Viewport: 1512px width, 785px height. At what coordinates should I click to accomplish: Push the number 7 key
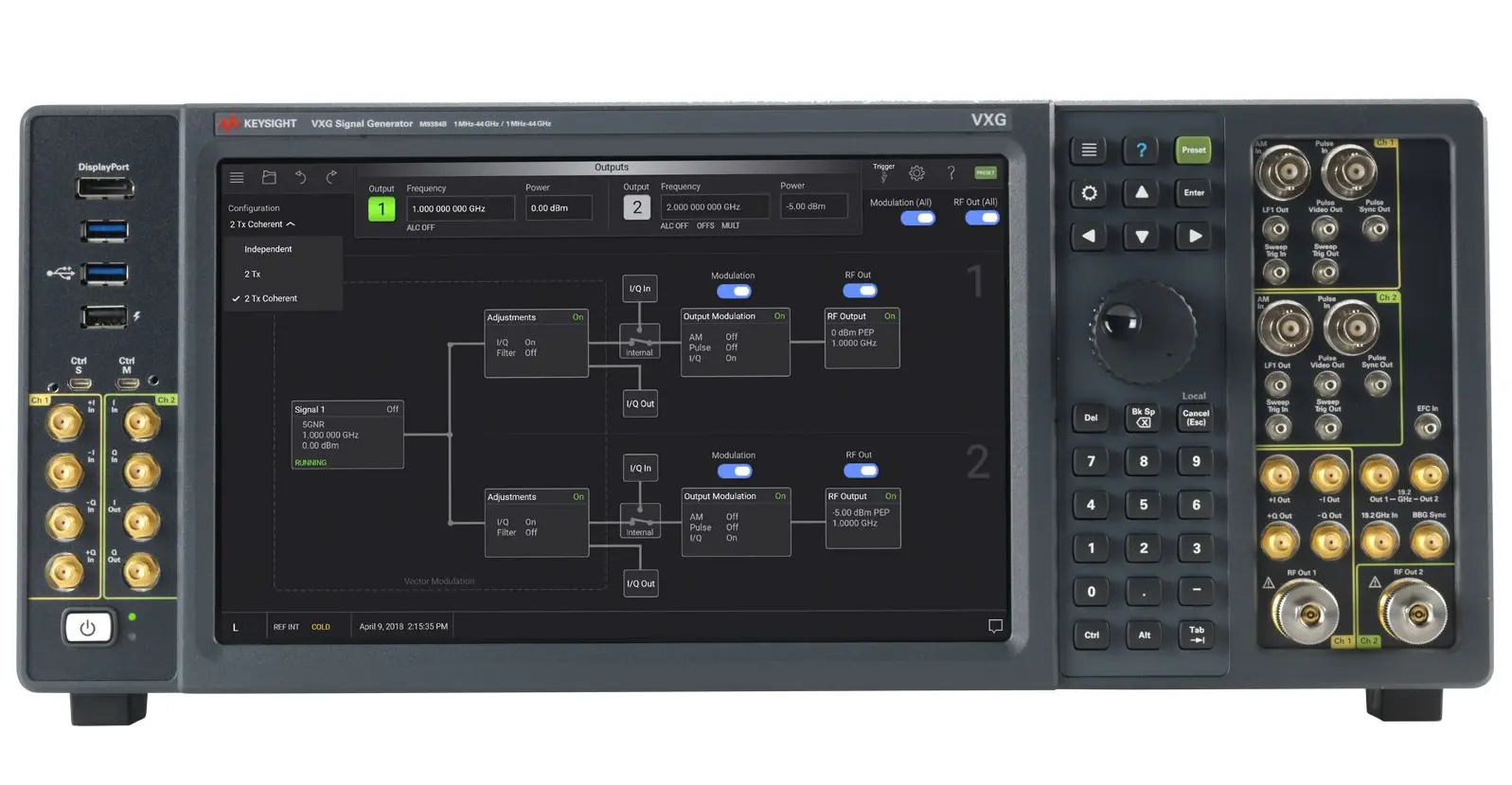pyautogui.click(x=1091, y=461)
